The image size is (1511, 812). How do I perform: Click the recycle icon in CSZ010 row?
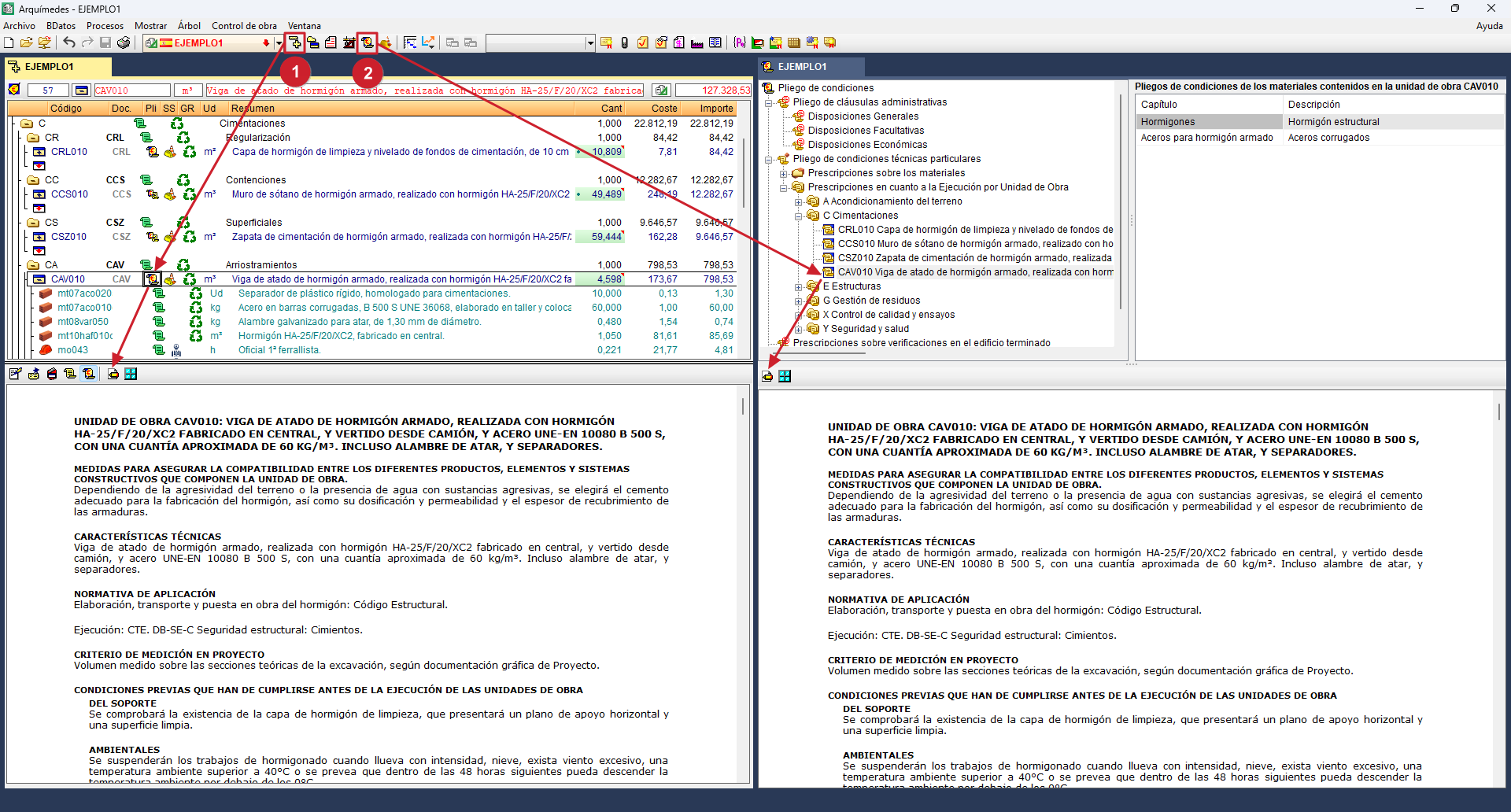click(x=190, y=237)
